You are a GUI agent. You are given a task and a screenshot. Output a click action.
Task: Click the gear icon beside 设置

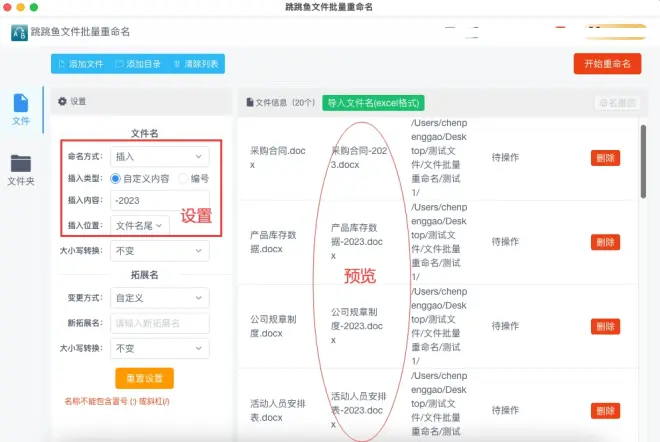pyautogui.click(x=62, y=102)
